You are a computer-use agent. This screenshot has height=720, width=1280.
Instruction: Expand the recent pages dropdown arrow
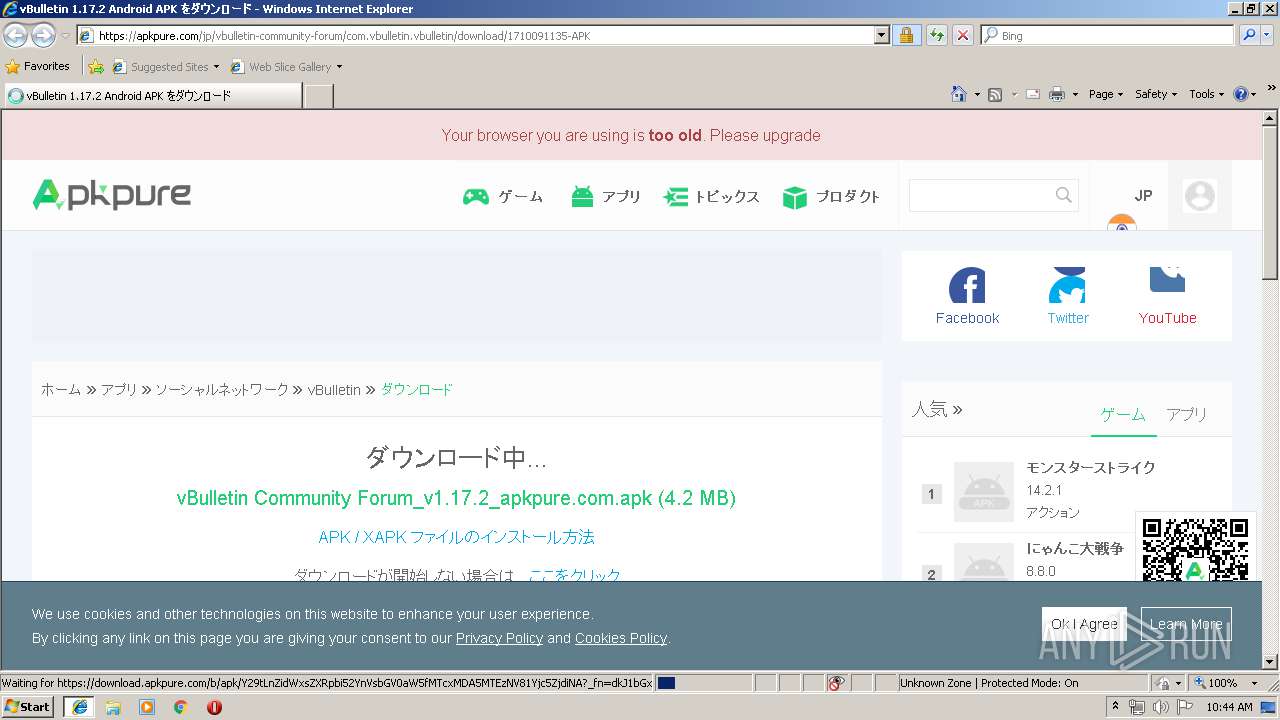click(x=65, y=35)
